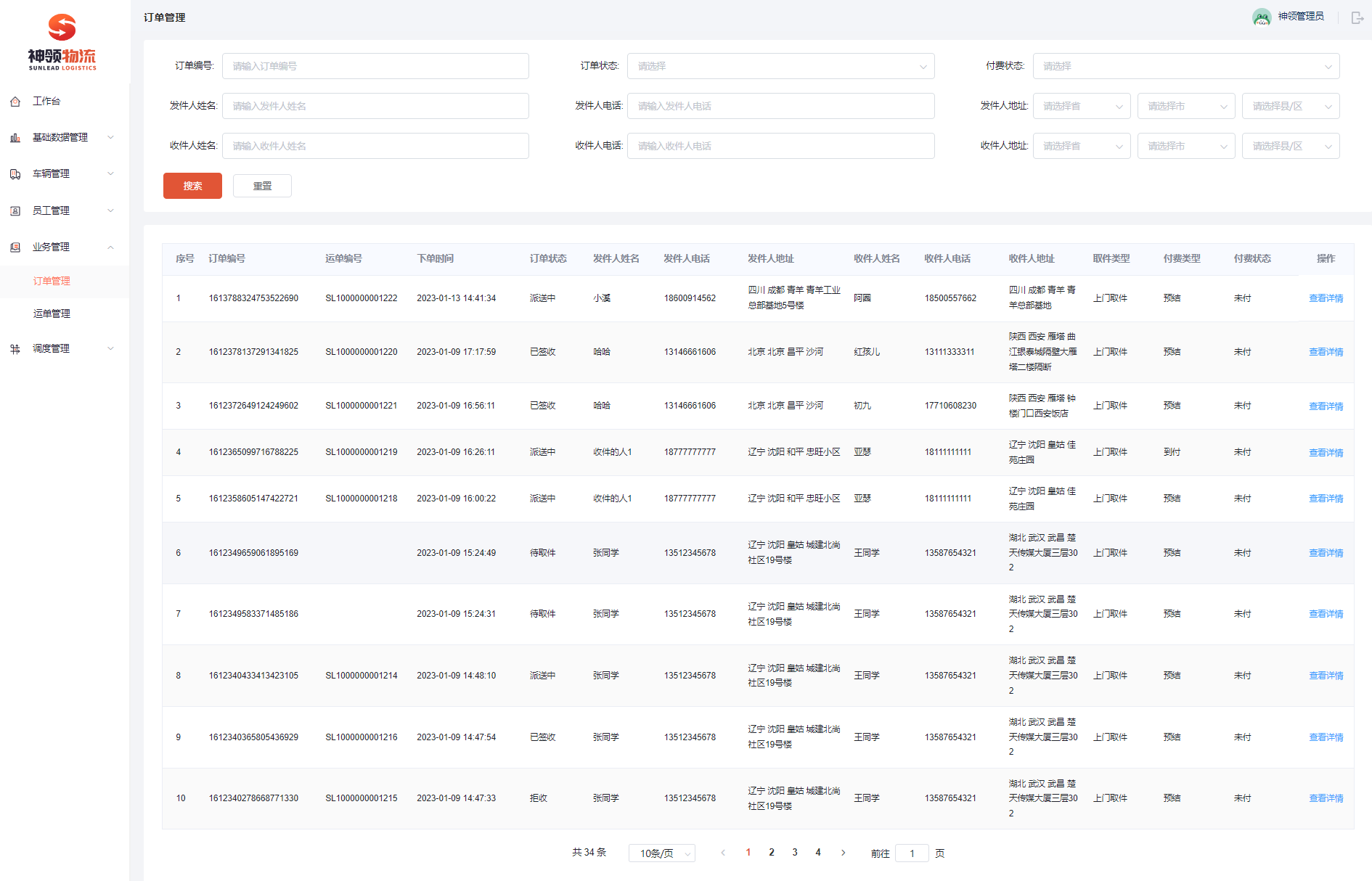This screenshot has height=881, width=1372.
Task: Click the employee management badge icon
Action: (x=15, y=211)
